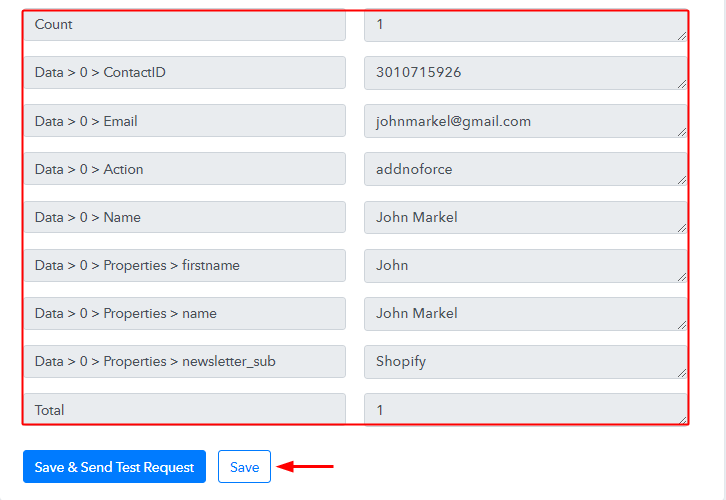
Task: Select the Shopify value field
Action: pyautogui.click(x=525, y=361)
